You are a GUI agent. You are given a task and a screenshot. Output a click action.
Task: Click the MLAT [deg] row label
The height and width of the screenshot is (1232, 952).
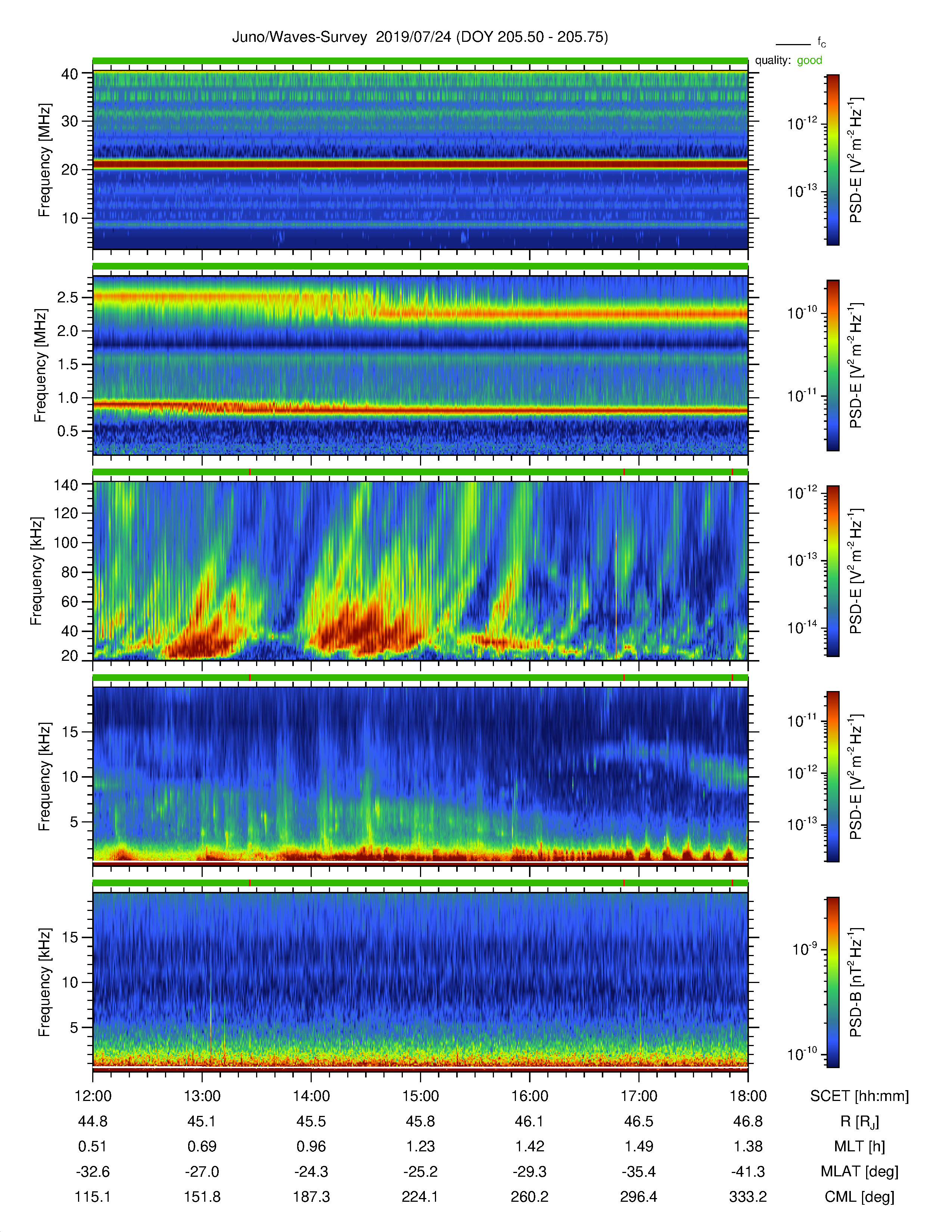click(x=859, y=1172)
